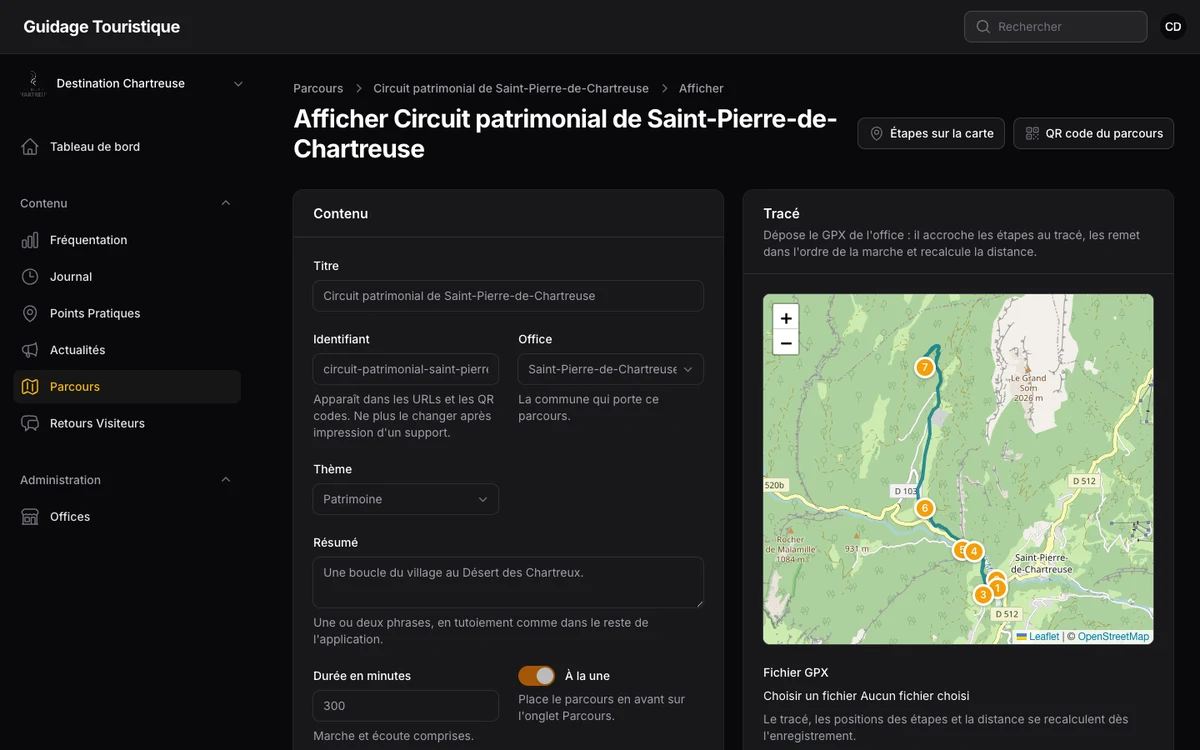Go to Journal in sidebar
The height and width of the screenshot is (750, 1200).
tap(127, 277)
